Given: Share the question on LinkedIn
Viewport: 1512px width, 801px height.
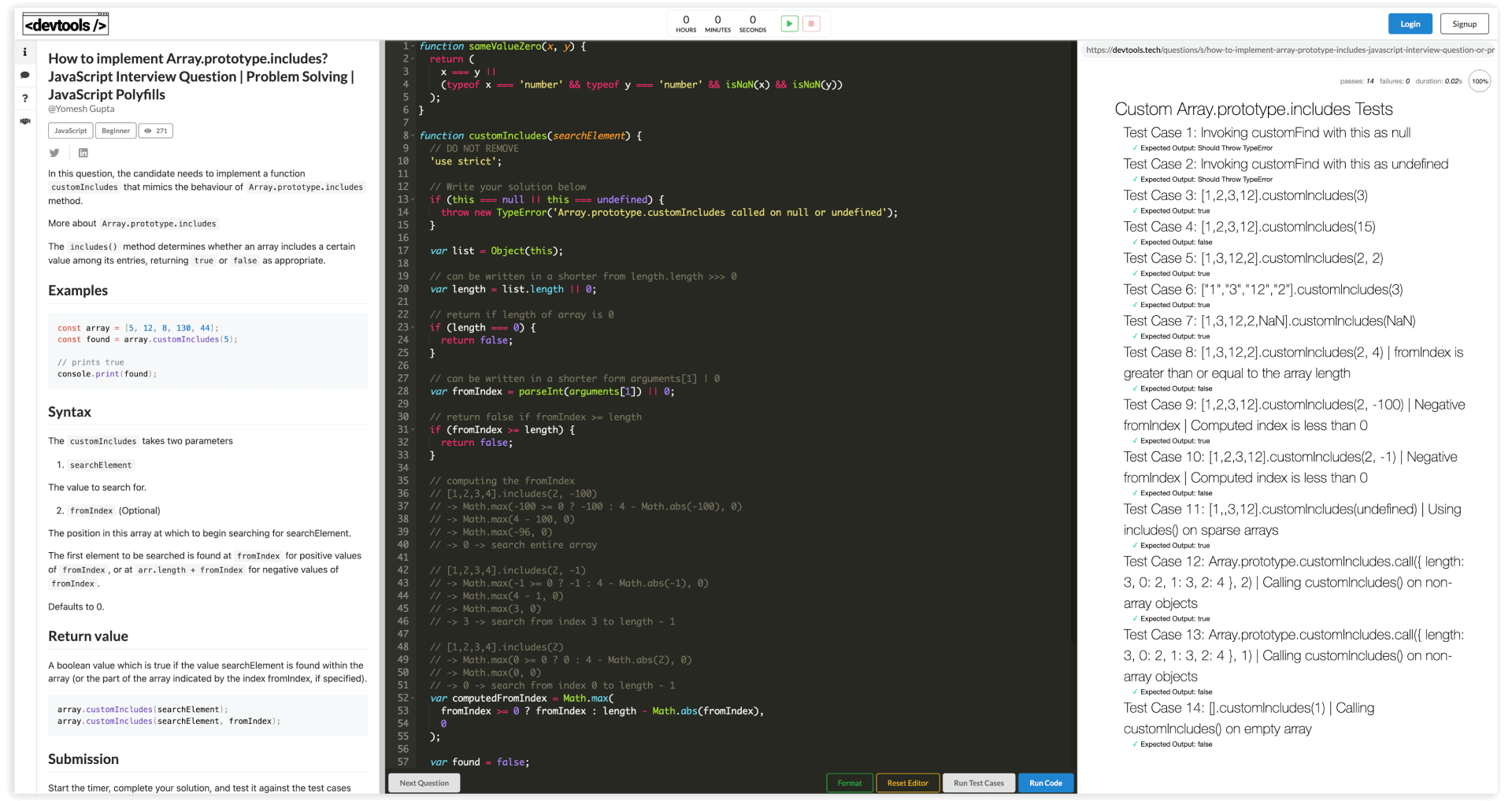Looking at the screenshot, I should tap(83, 153).
